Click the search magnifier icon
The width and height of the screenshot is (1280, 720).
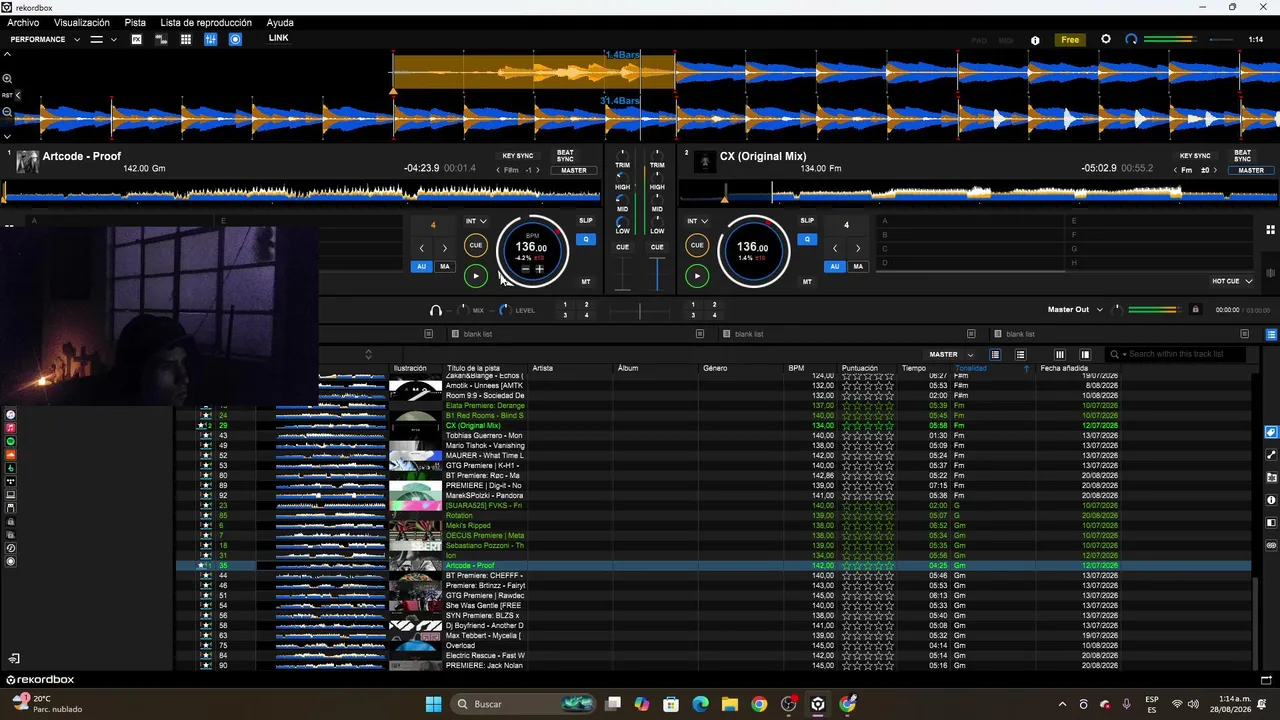1115,354
